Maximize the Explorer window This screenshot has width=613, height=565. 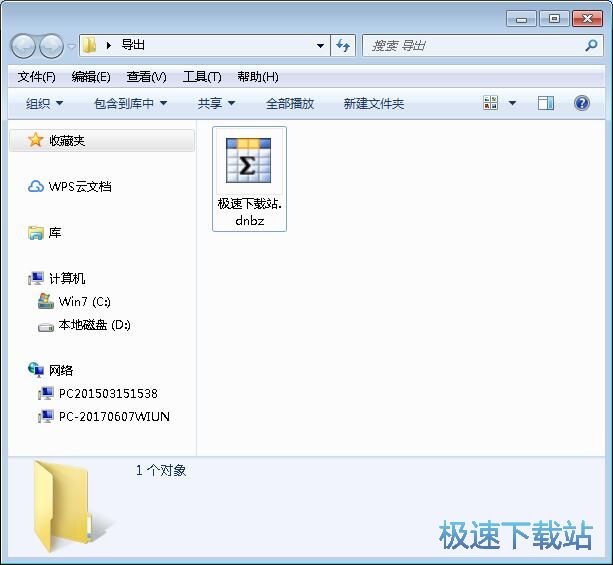[554, 19]
